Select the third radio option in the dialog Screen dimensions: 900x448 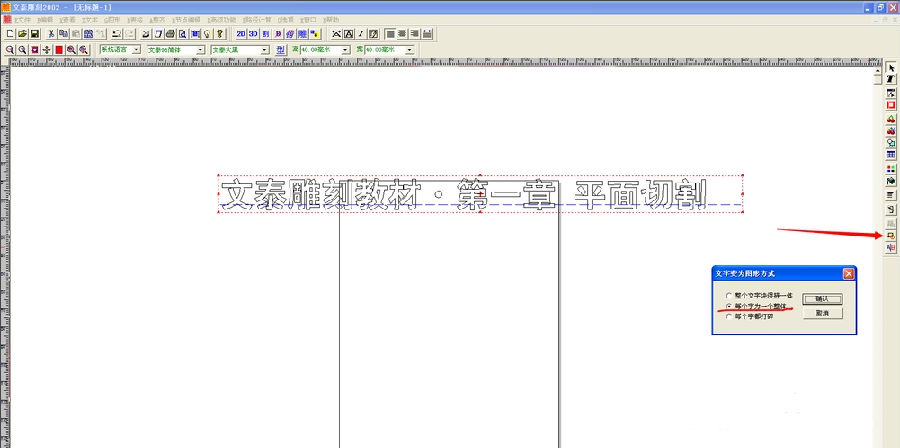click(730, 316)
